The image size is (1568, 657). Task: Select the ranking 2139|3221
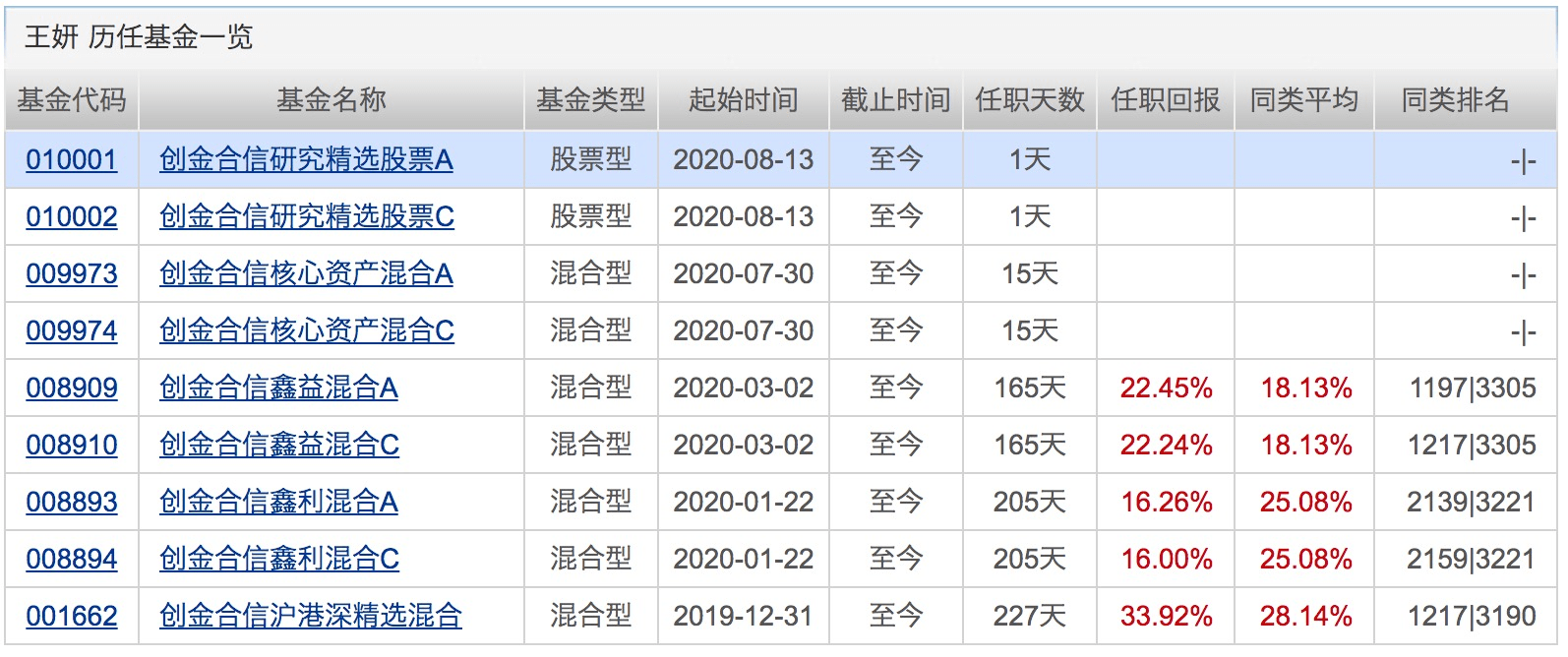1472,503
